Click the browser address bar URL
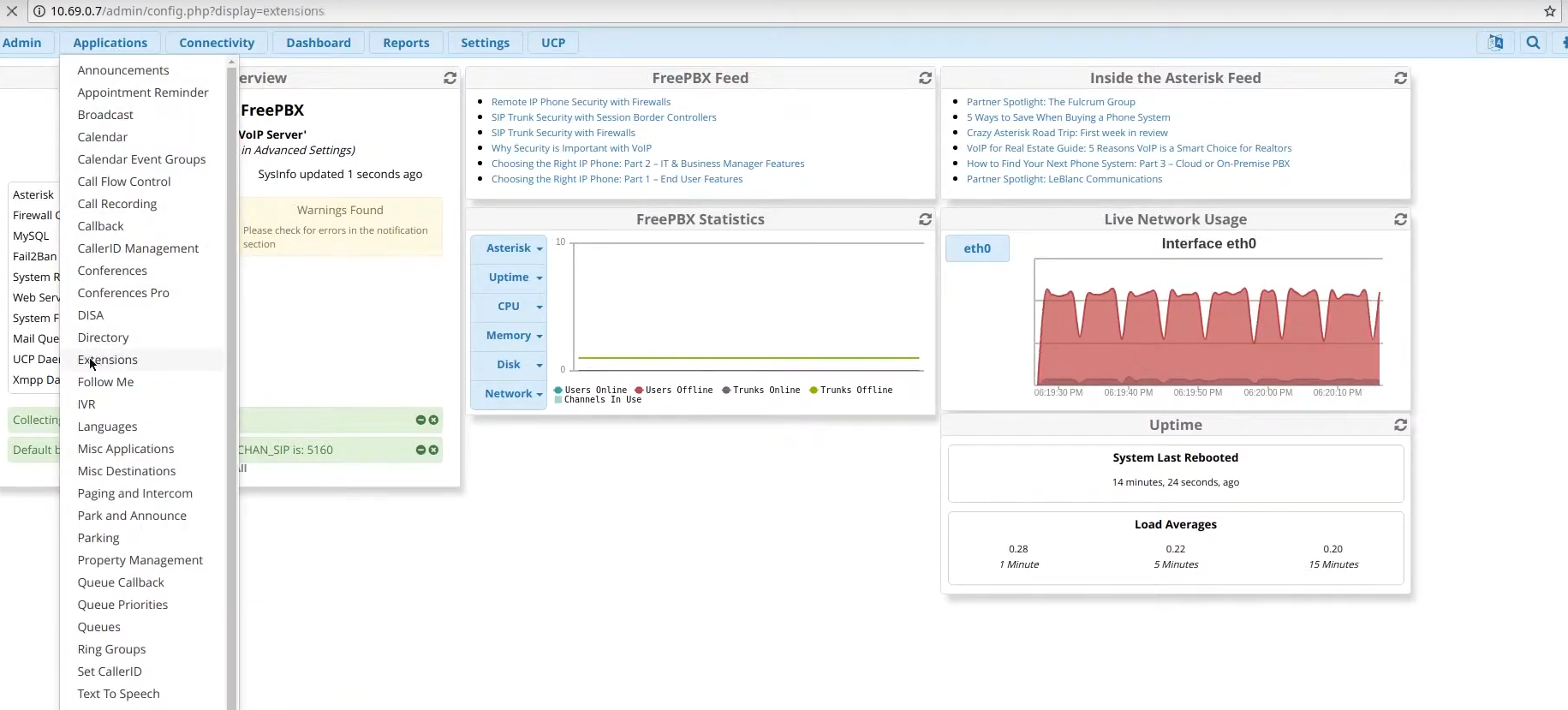 pos(187,11)
